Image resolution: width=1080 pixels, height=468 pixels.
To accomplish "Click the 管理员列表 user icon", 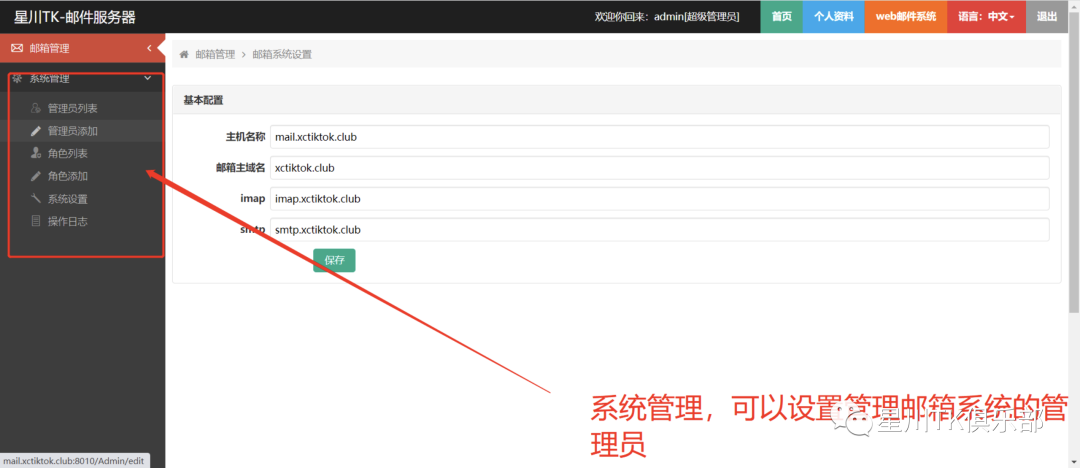I will [x=36, y=108].
